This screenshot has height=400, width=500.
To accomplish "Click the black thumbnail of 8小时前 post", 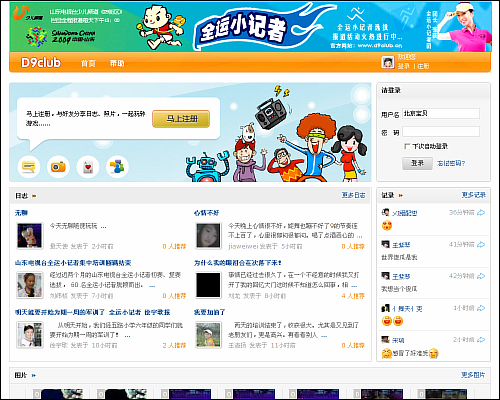I will pos(208,285).
